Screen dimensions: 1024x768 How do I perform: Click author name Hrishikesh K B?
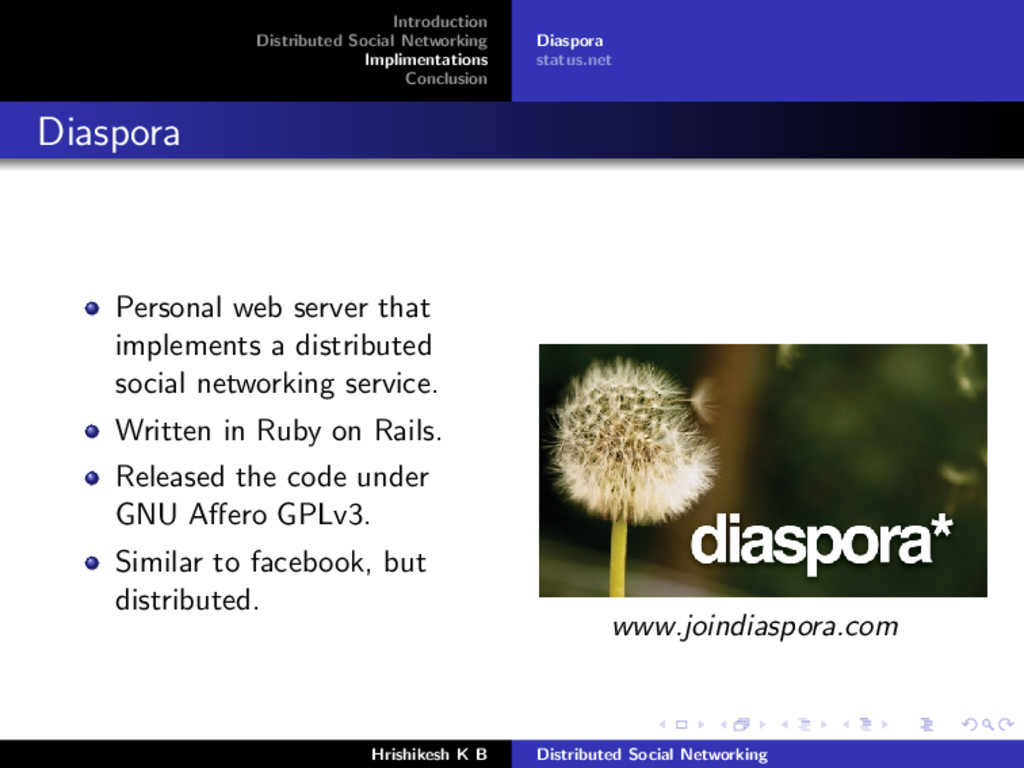[x=430, y=754]
